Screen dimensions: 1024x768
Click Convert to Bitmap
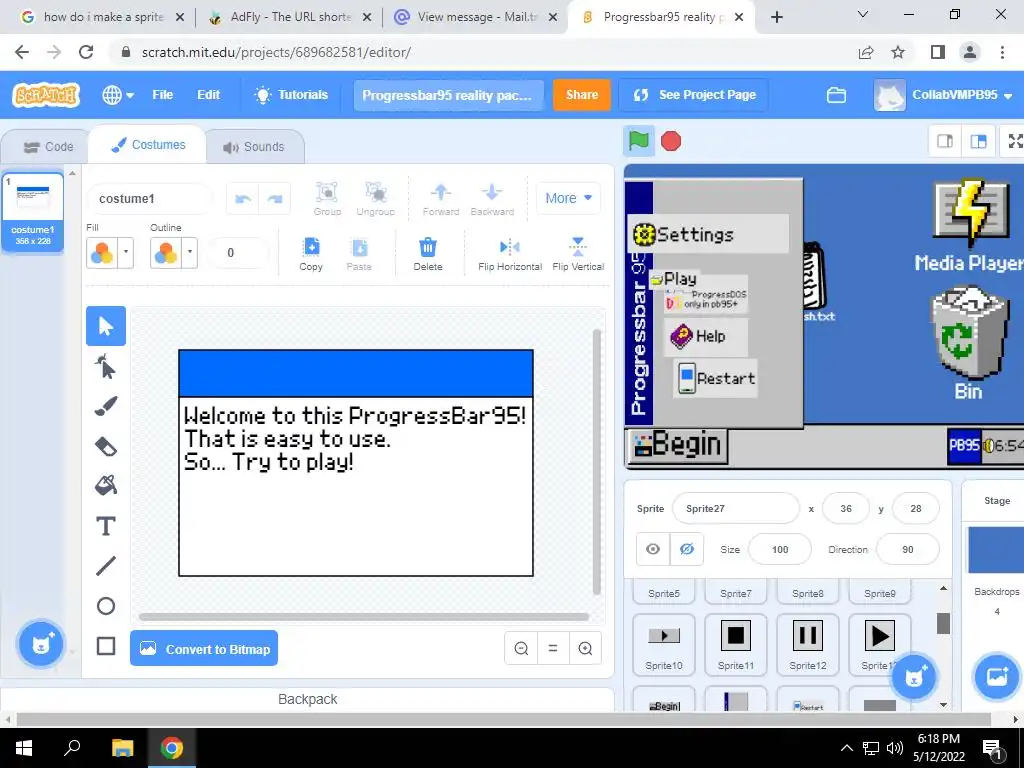click(204, 648)
